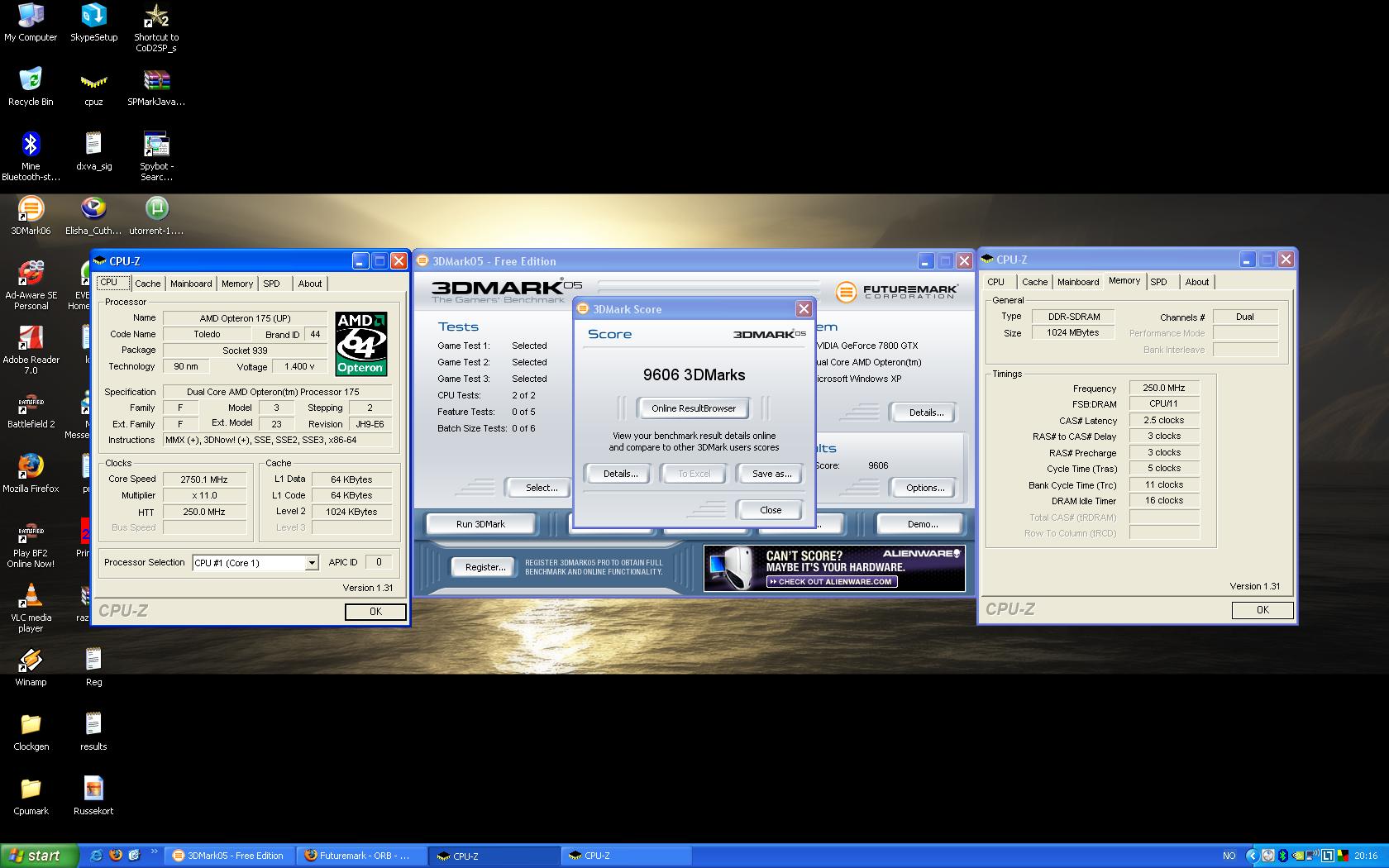The height and width of the screenshot is (868, 1389).
Task: Launch Battlefield 2 desktop icon
Action: tap(31, 409)
